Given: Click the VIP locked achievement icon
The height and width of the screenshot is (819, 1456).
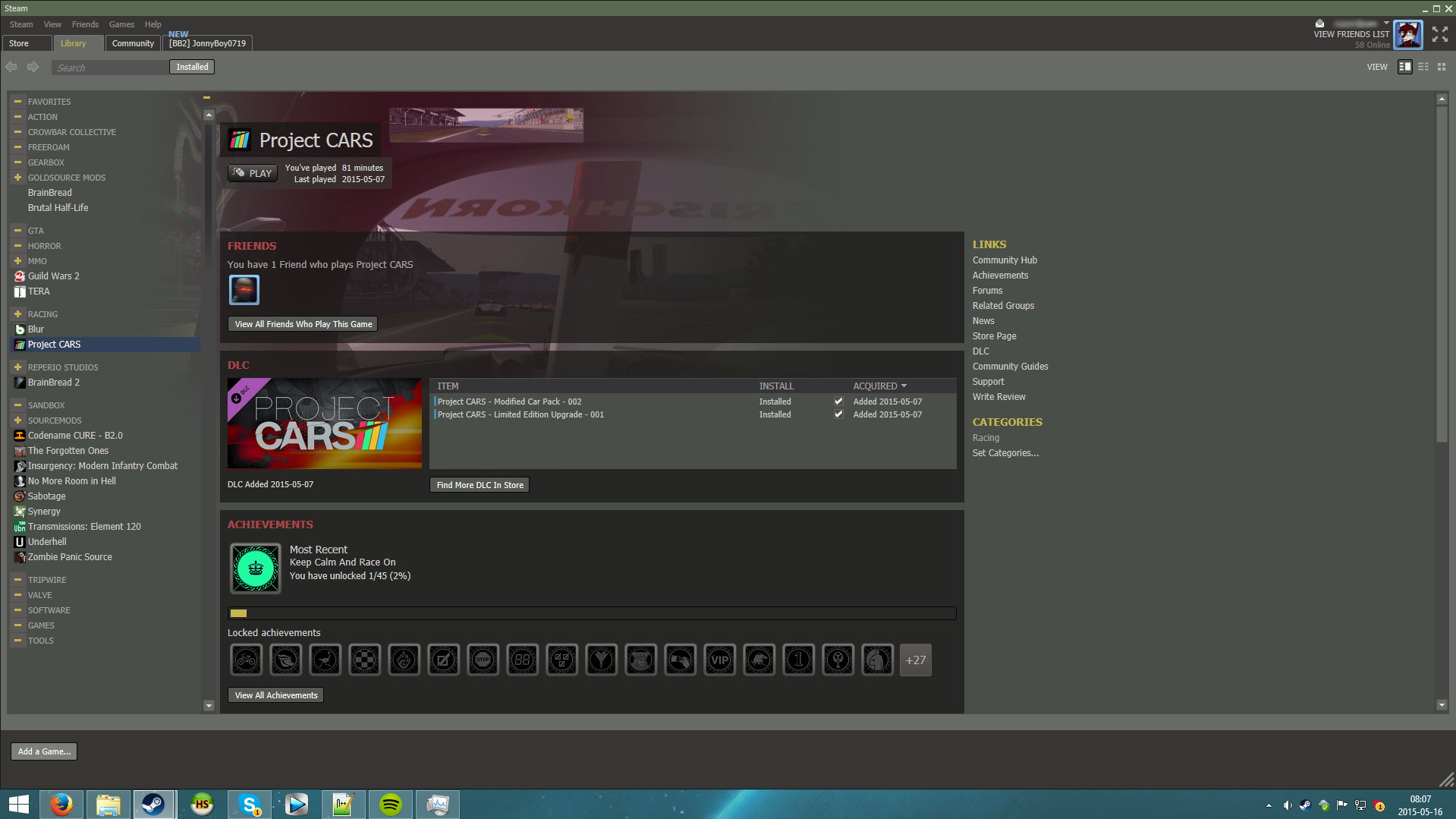Looking at the screenshot, I should tap(719, 660).
